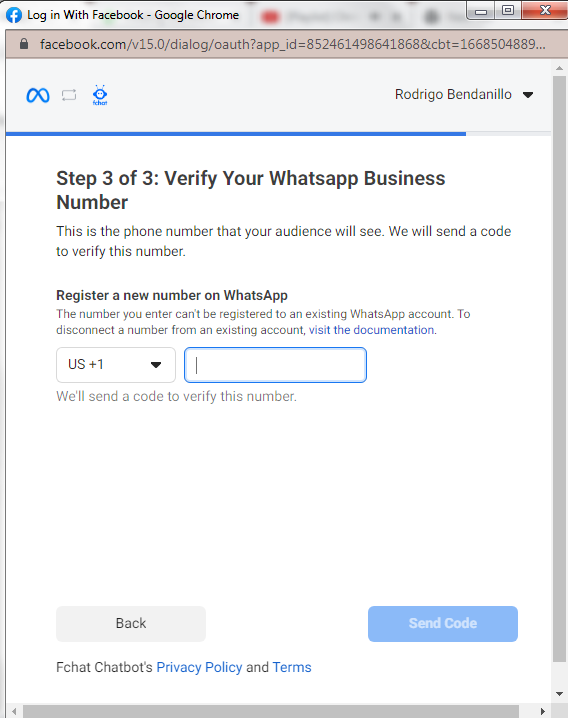Click the horizontal scrollbar right arrow
The height and width of the screenshot is (718, 568).
click(543, 711)
